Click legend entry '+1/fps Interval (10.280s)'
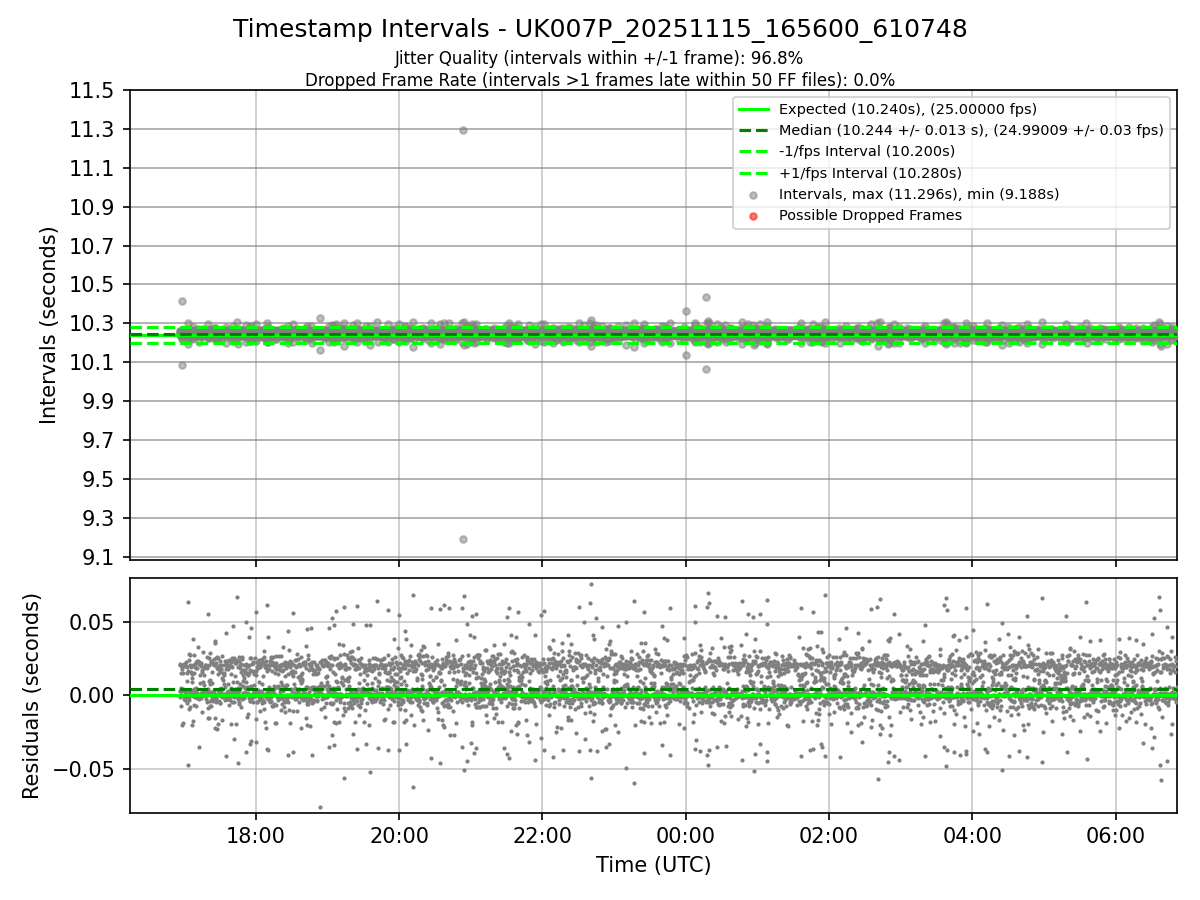This screenshot has height=900, width=1200. (x=869, y=172)
